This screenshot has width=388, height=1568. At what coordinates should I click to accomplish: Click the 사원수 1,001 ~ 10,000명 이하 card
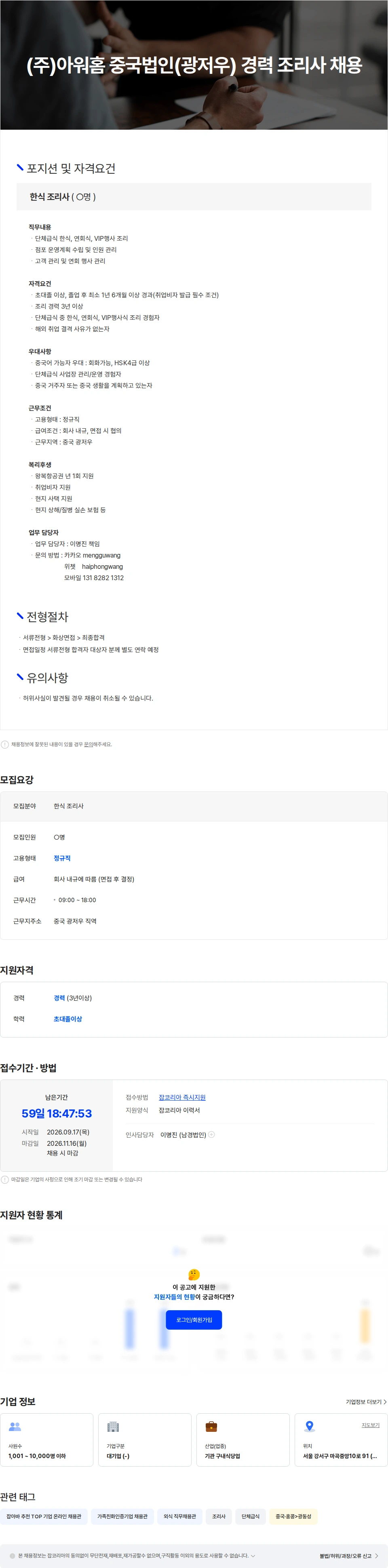pyautogui.click(x=47, y=1440)
